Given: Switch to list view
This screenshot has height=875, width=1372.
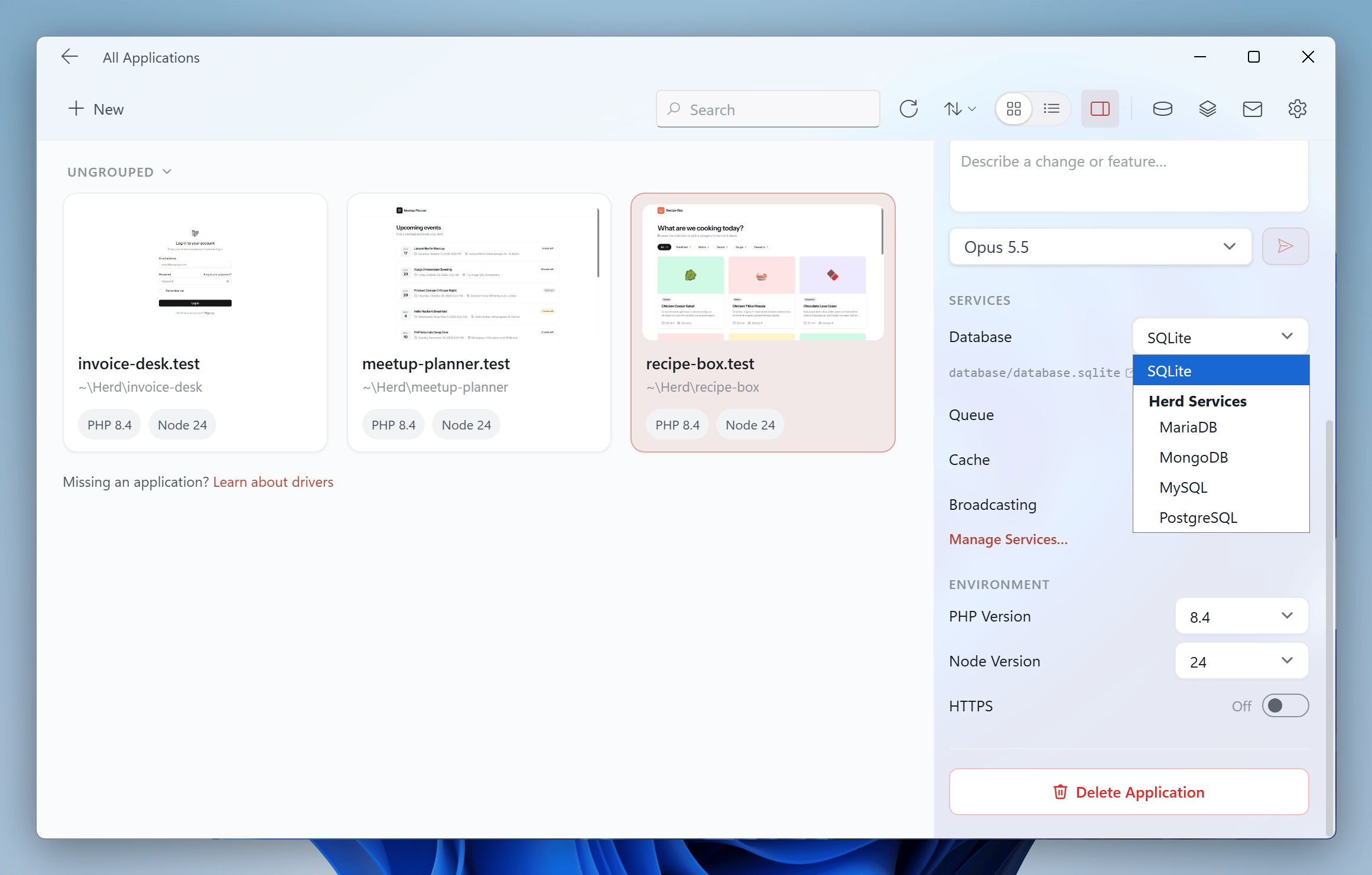Looking at the screenshot, I should coord(1051,109).
